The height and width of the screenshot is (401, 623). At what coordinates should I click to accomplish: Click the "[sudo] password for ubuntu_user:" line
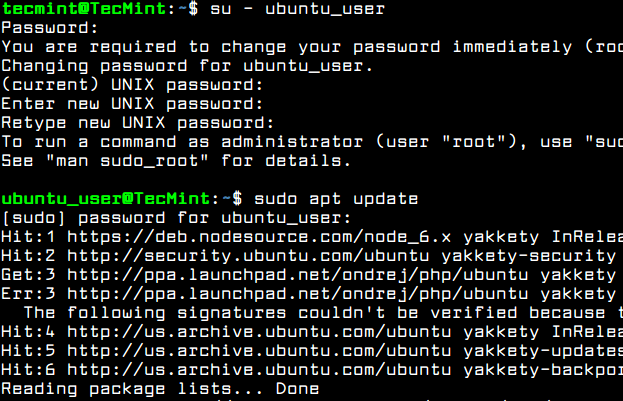pos(176,217)
